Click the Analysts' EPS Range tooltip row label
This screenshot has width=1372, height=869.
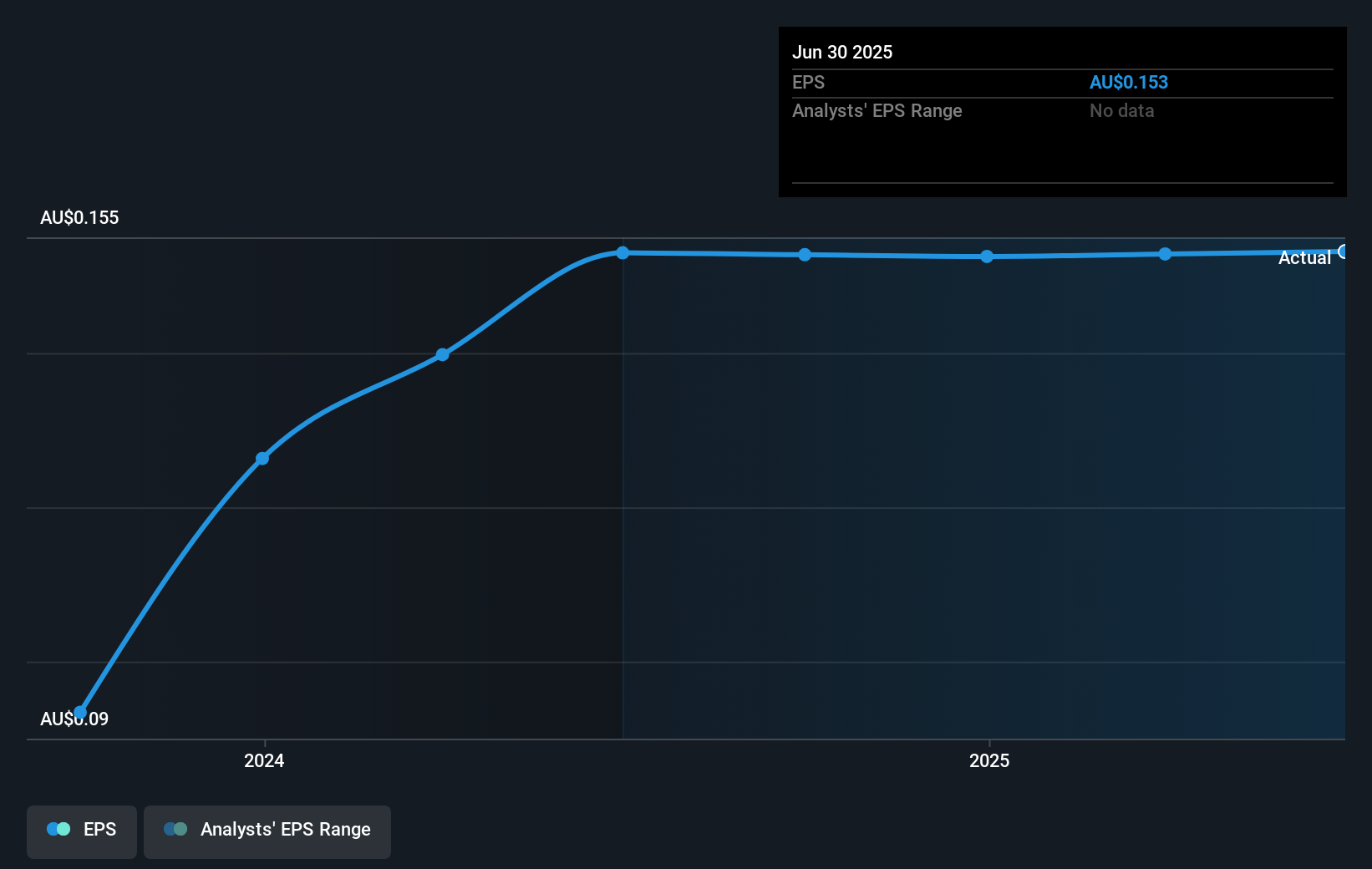[x=877, y=110]
